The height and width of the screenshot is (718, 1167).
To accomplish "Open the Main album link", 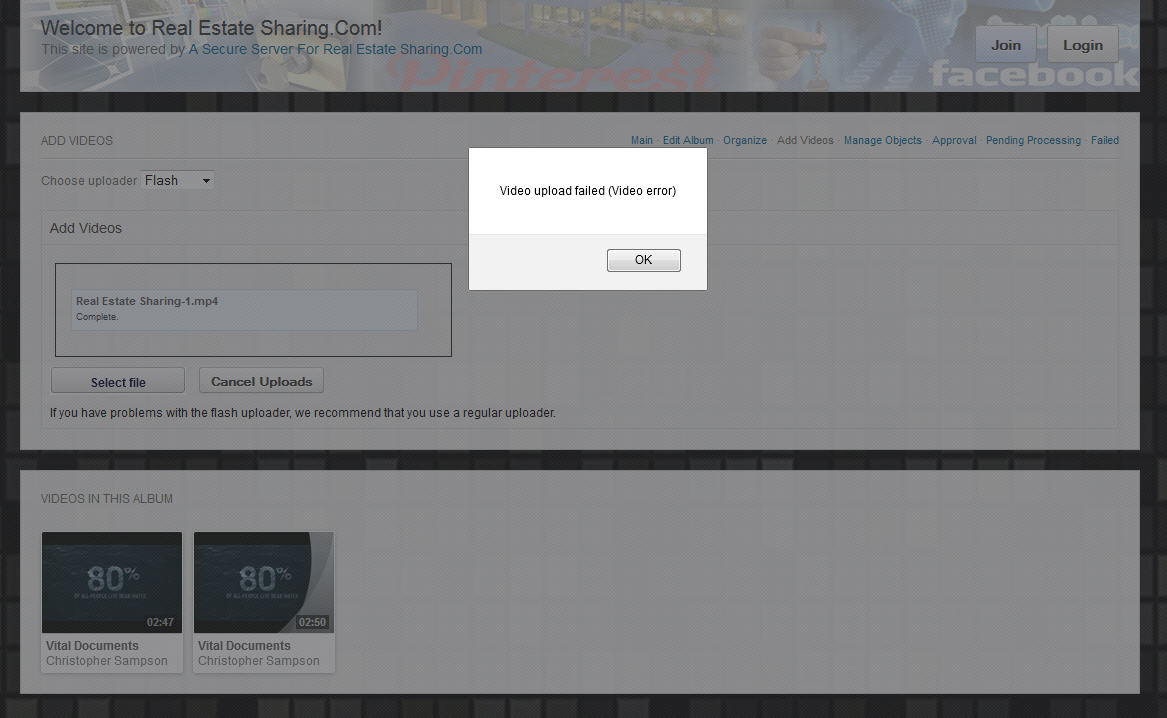I will tap(642, 140).
